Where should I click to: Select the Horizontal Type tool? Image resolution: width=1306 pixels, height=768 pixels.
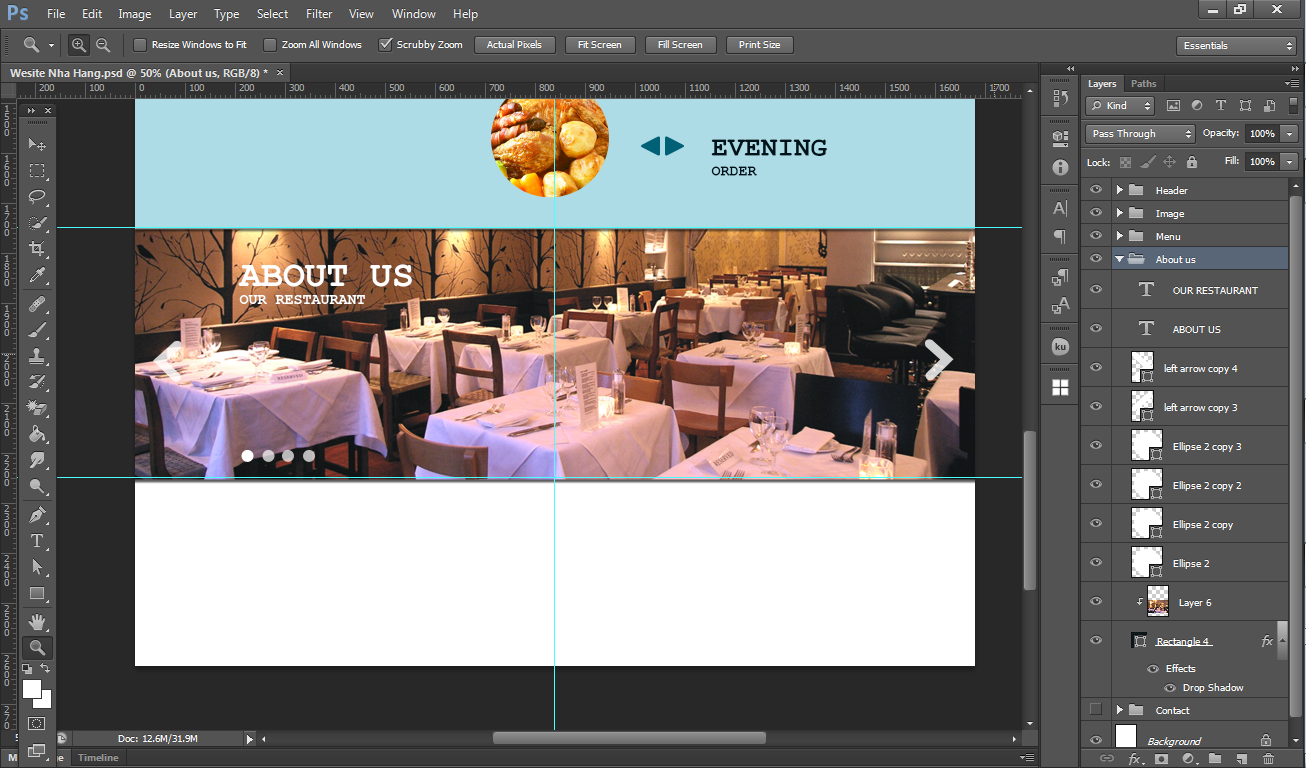[x=37, y=540]
